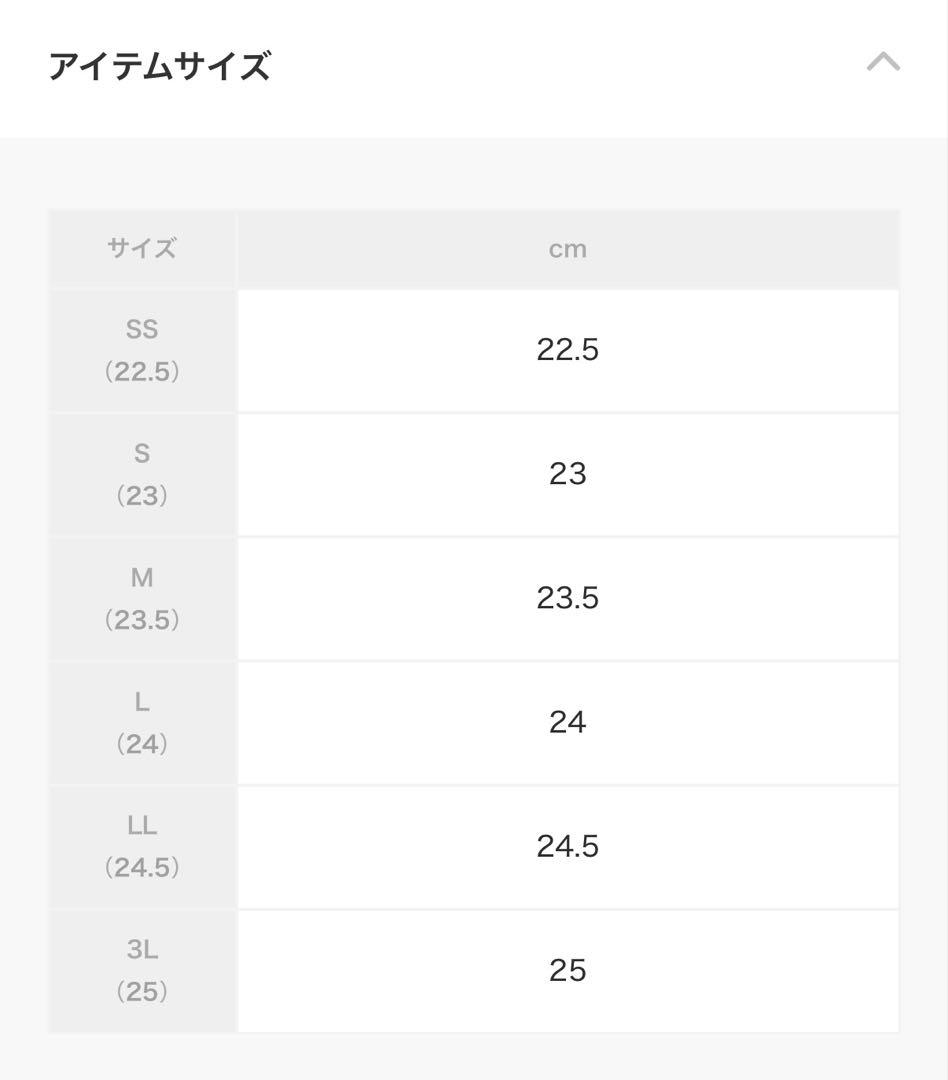
Task: Select the 23.5 cm value cell
Action: click(x=567, y=598)
